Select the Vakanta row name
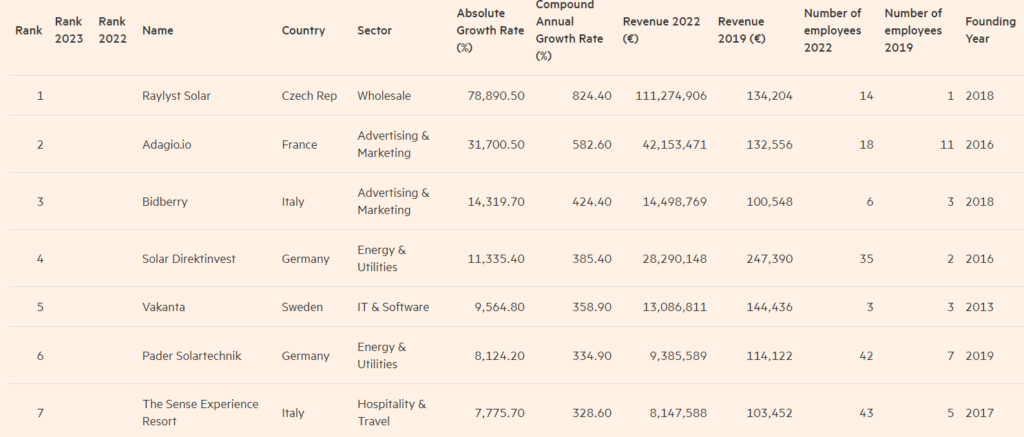The width and height of the screenshot is (1024, 437). (x=163, y=307)
